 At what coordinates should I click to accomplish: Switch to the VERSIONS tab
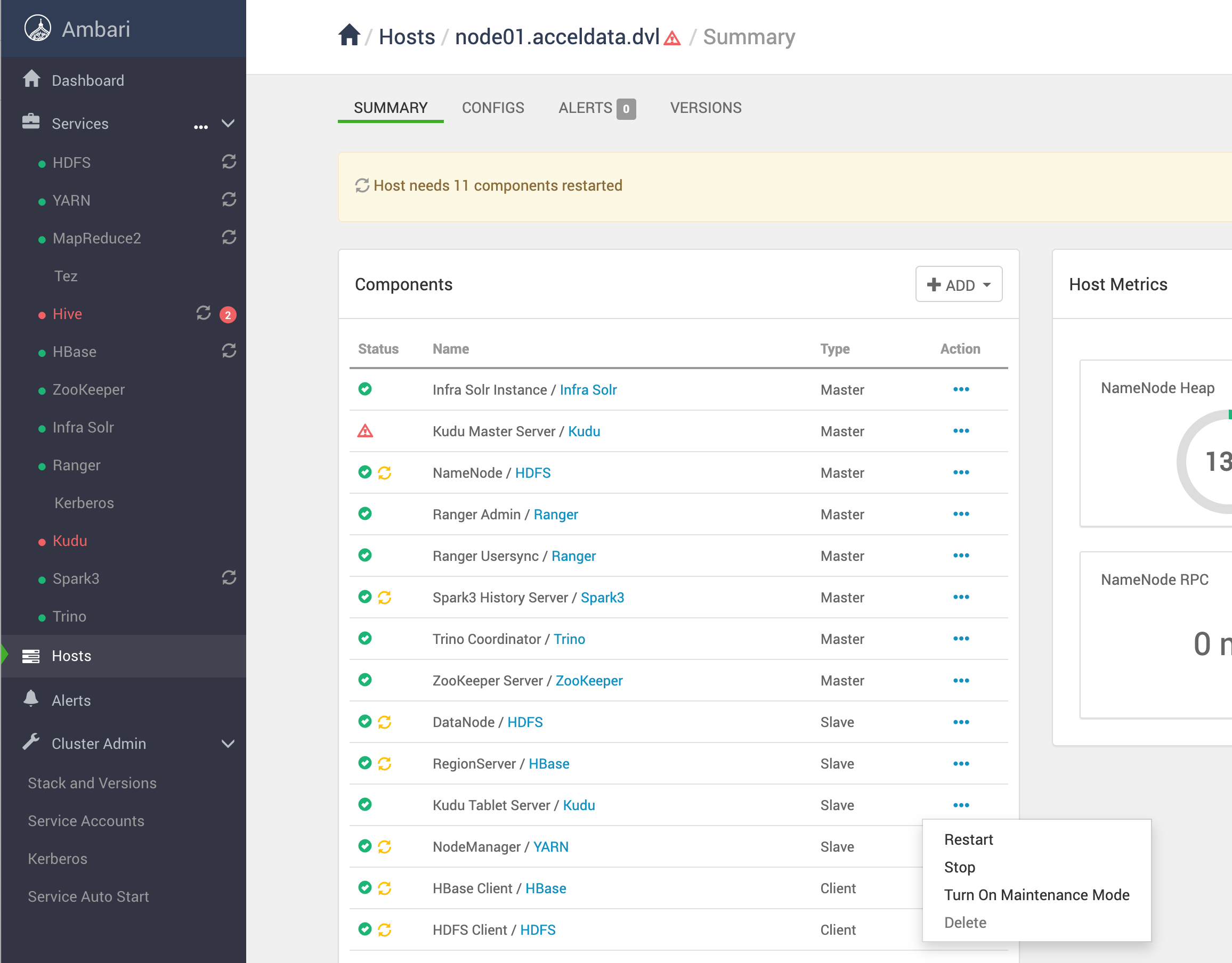click(x=706, y=108)
